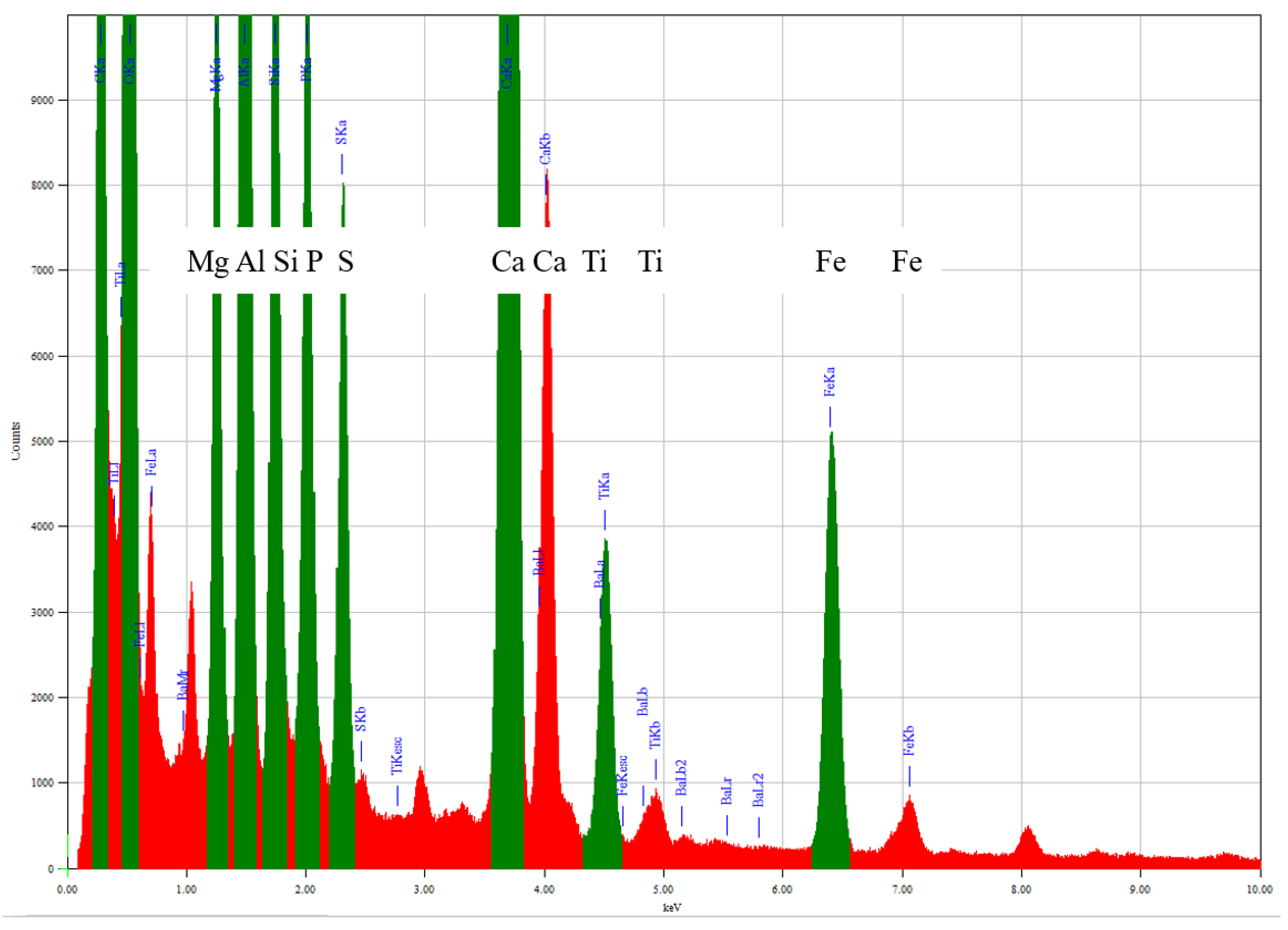Click the FeLa peak label
Viewport: 1288px width, 930px height.
[150, 462]
